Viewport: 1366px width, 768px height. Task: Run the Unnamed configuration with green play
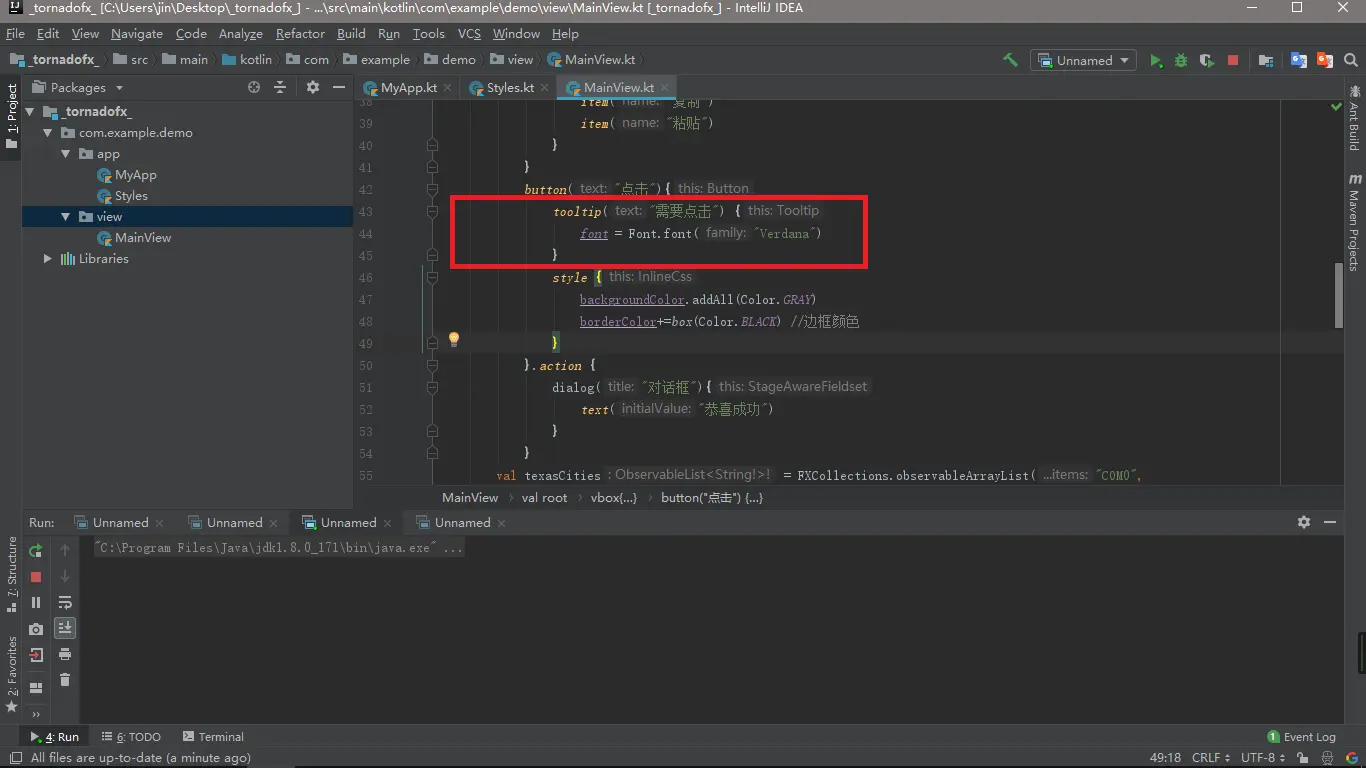tap(1156, 60)
